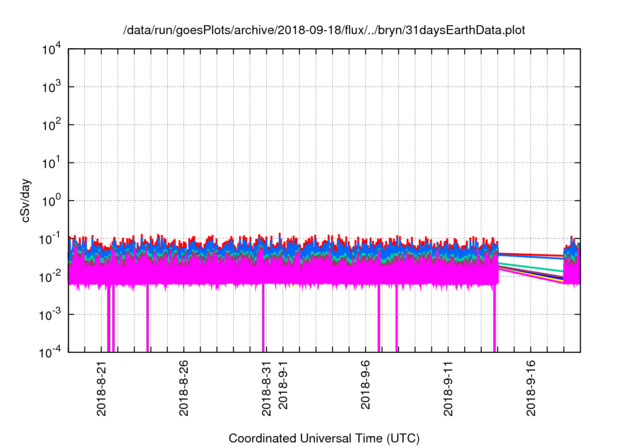
Task: Click the 10^0 y-axis tick label
Action: 51,201
